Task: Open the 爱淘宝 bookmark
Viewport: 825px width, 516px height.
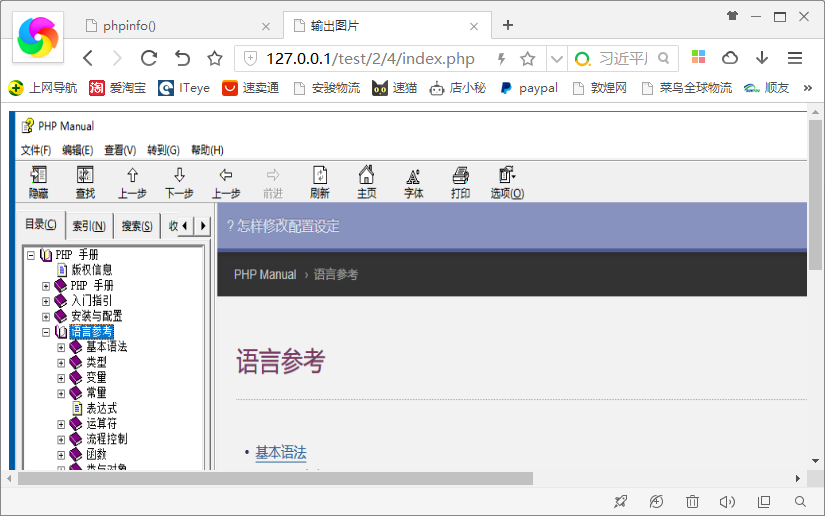Action: click(x=117, y=88)
